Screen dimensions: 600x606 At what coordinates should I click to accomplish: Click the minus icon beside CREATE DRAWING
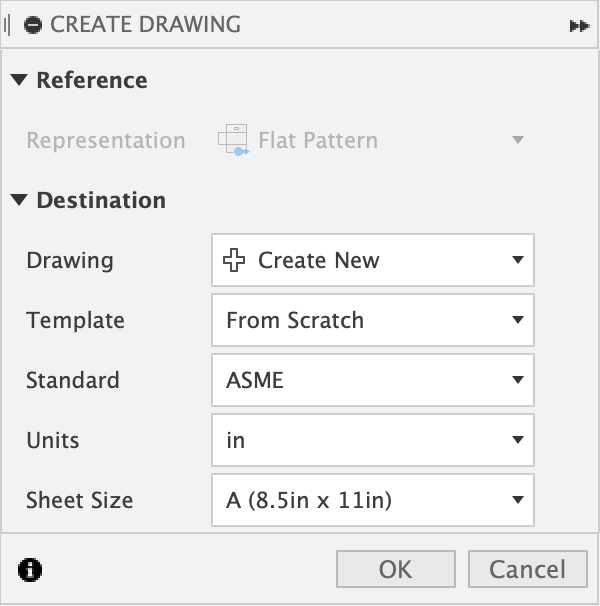[x=32, y=25]
